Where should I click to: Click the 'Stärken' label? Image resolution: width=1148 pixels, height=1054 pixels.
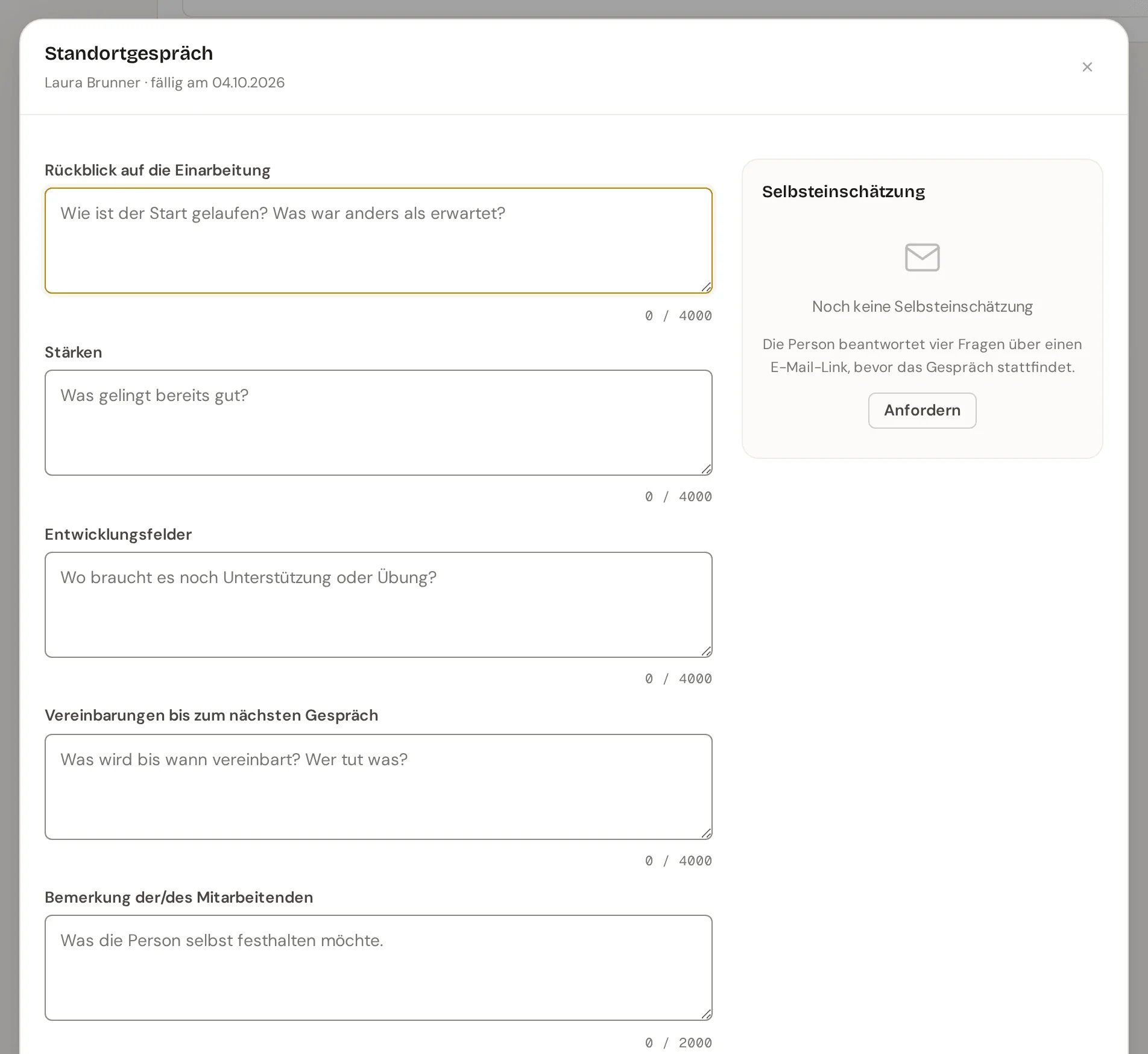(x=74, y=352)
